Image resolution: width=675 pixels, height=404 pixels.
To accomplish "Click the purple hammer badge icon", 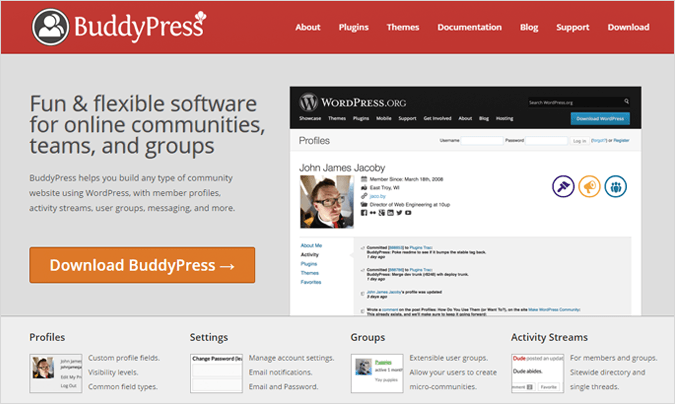I will click(563, 186).
